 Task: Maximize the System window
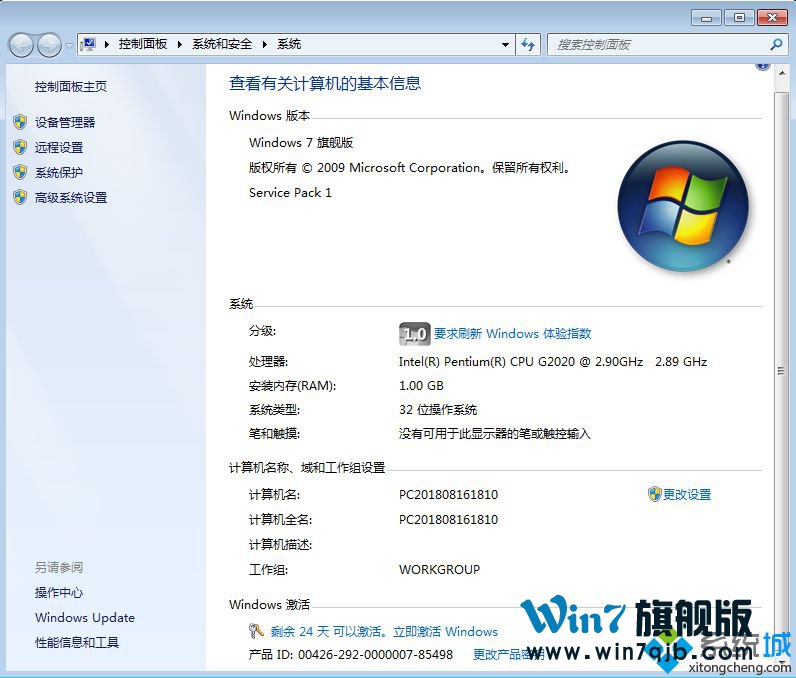click(x=739, y=18)
